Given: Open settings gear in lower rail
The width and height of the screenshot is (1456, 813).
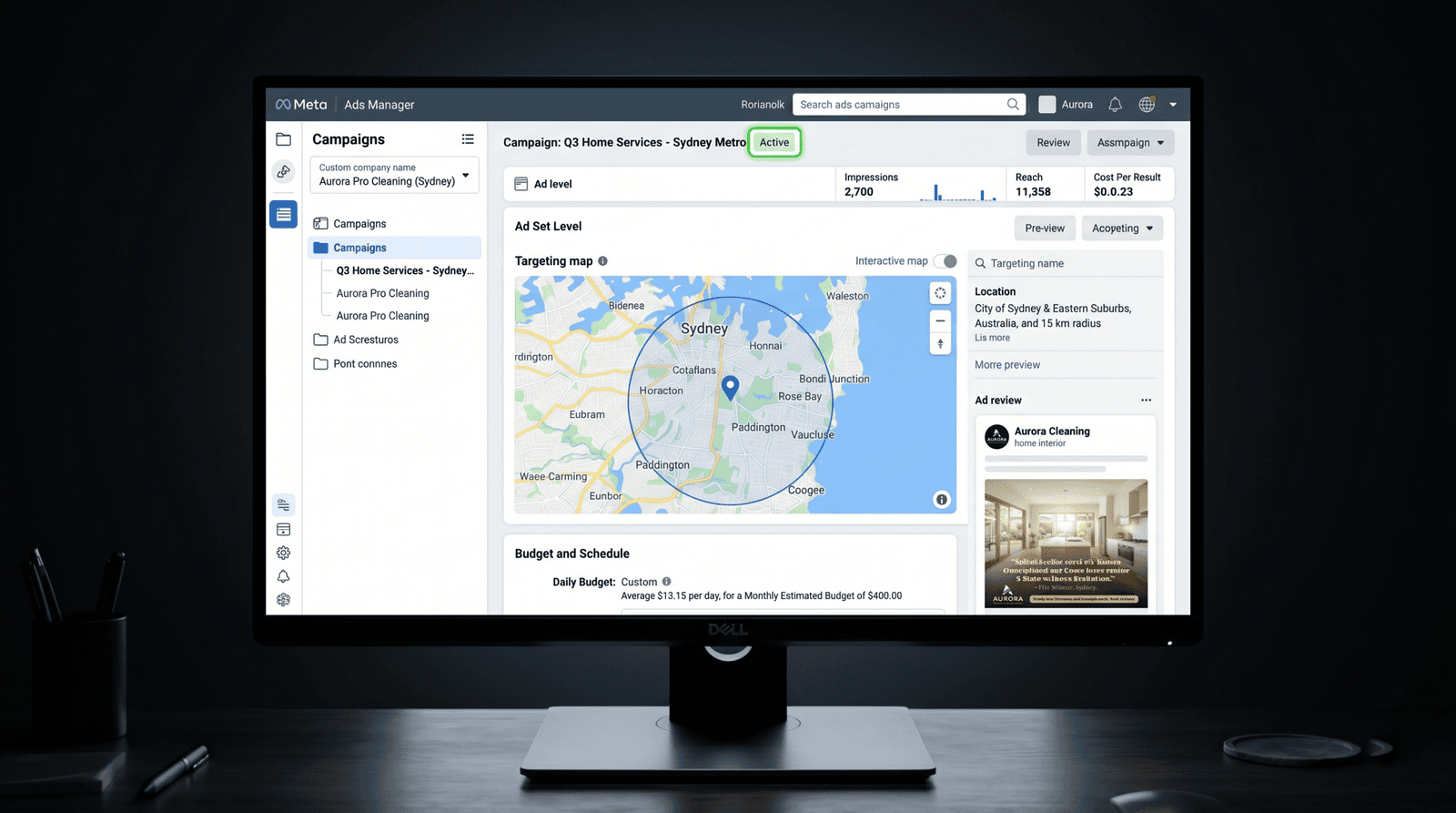Looking at the screenshot, I should (284, 553).
